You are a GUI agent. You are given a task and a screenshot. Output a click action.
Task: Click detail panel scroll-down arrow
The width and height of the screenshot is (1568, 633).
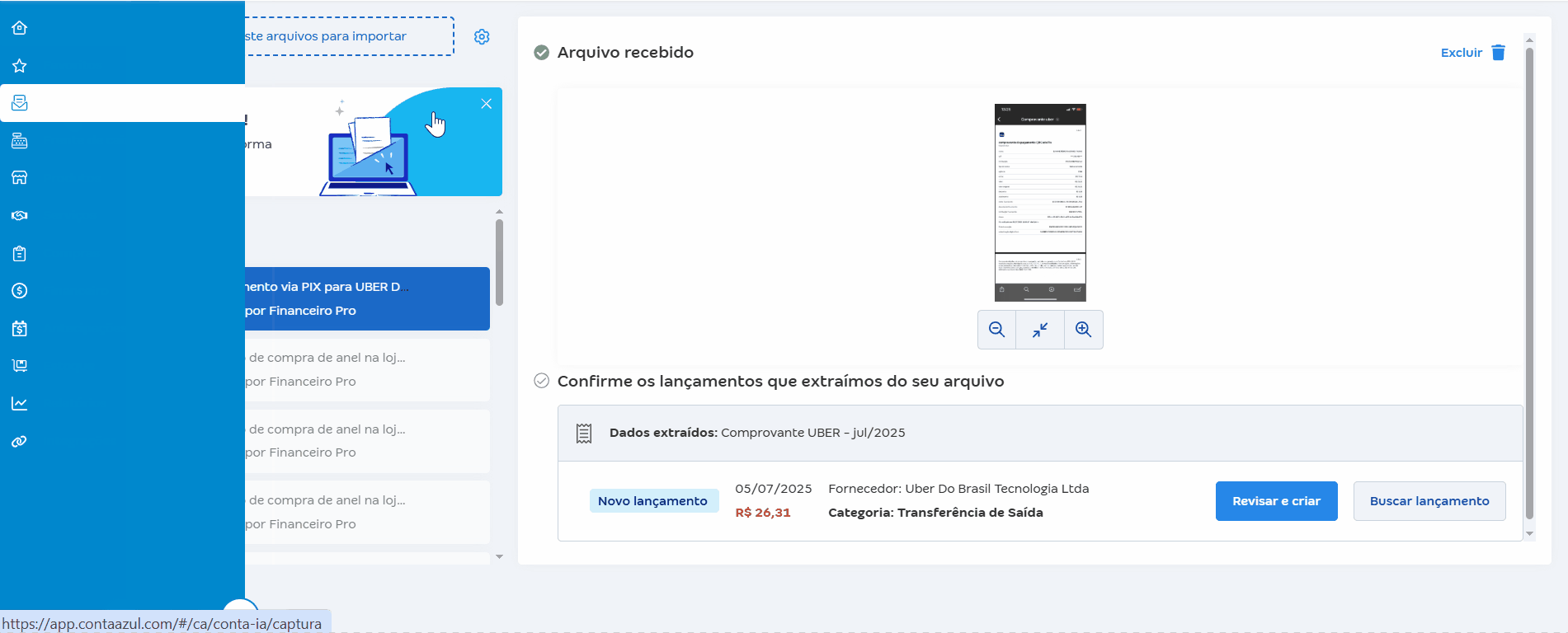point(1529,534)
